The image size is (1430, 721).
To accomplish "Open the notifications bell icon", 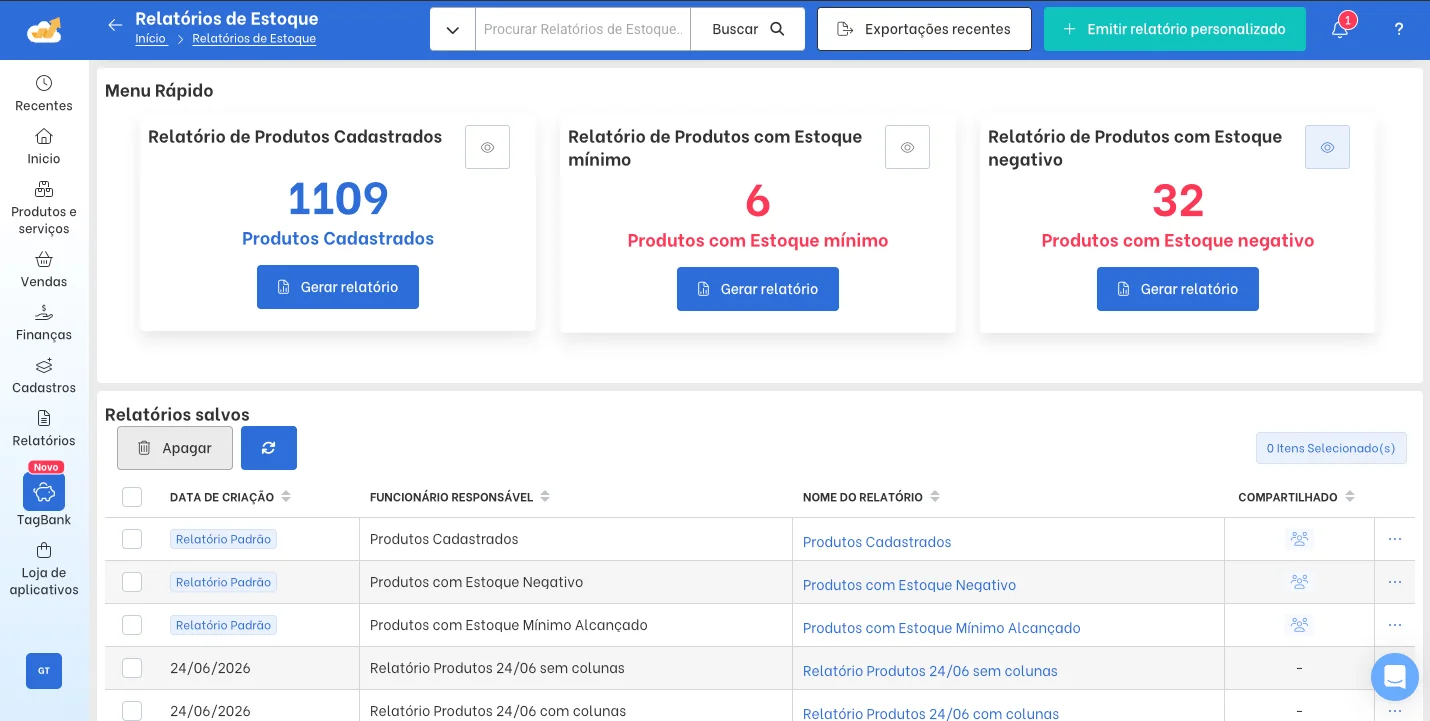I will click(1340, 29).
